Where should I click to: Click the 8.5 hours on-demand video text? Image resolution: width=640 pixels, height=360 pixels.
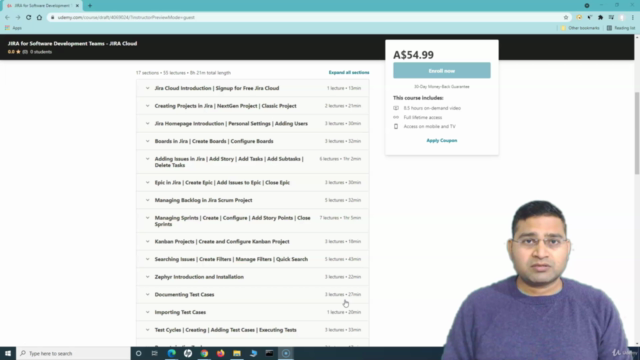[x=432, y=108]
